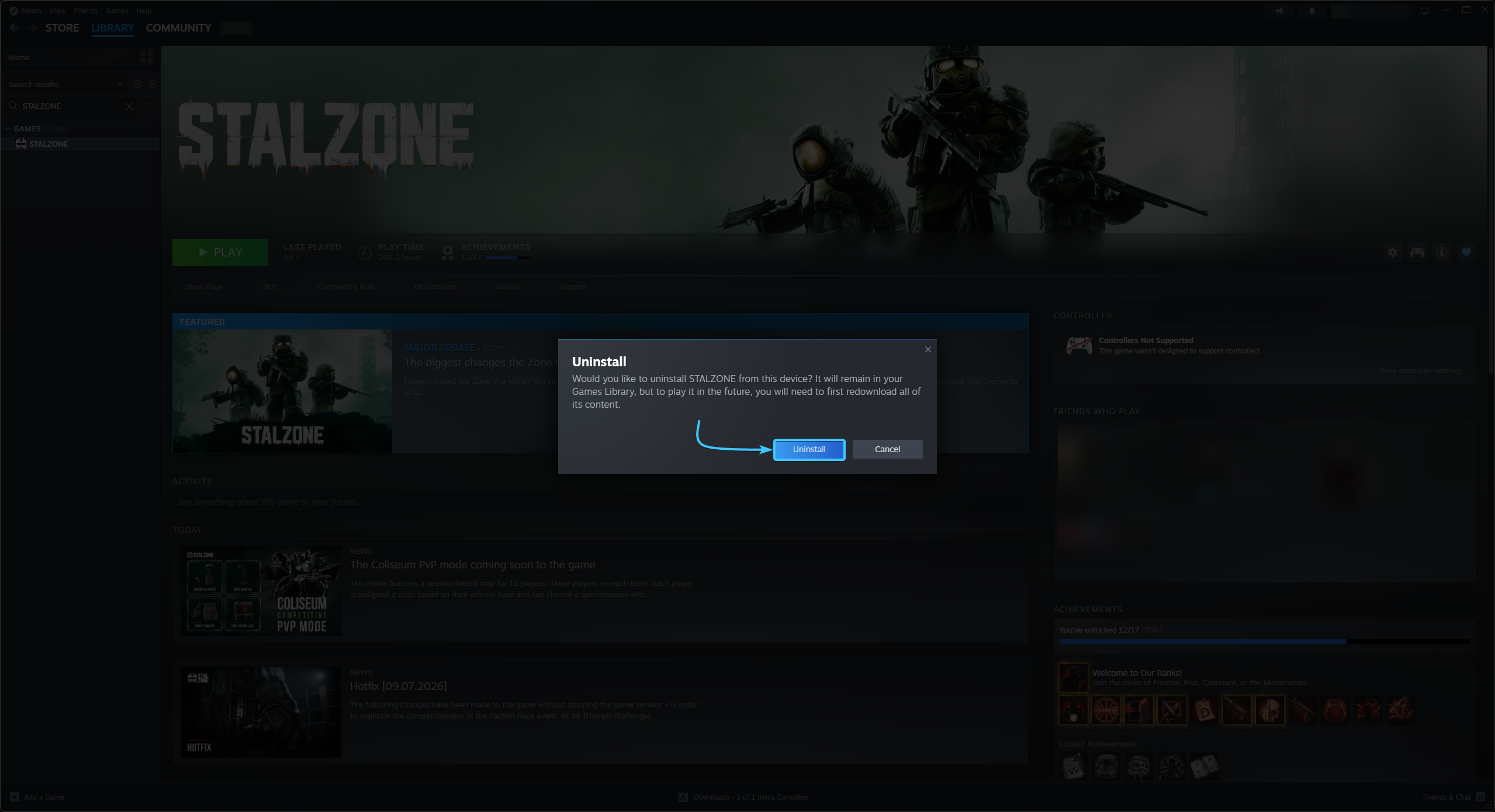Open the Friends & Chat icon

[x=1480, y=797]
